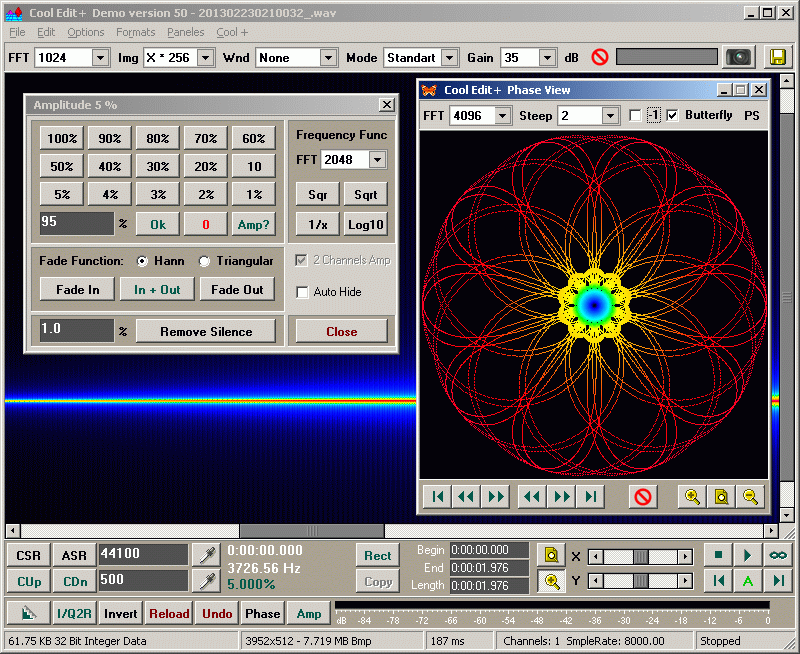Click the Remove Silence button
The height and width of the screenshot is (654, 800).
[x=206, y=332]
